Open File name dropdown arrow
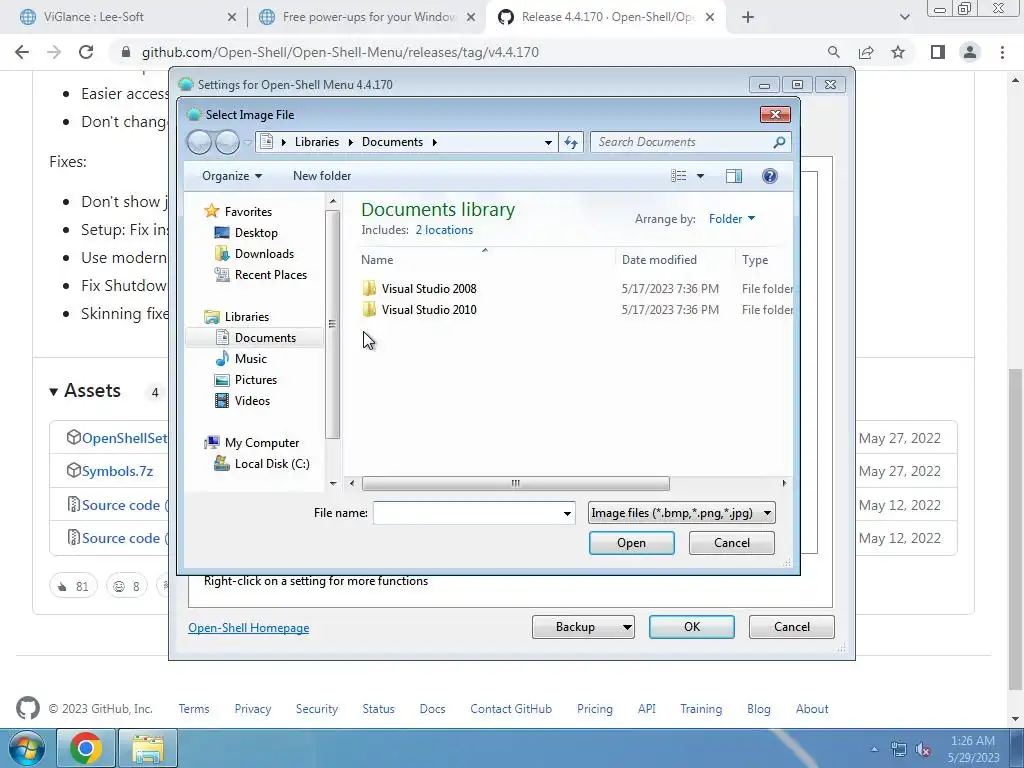This screenshot has width=1024, height=768. (x=567, y=513)
